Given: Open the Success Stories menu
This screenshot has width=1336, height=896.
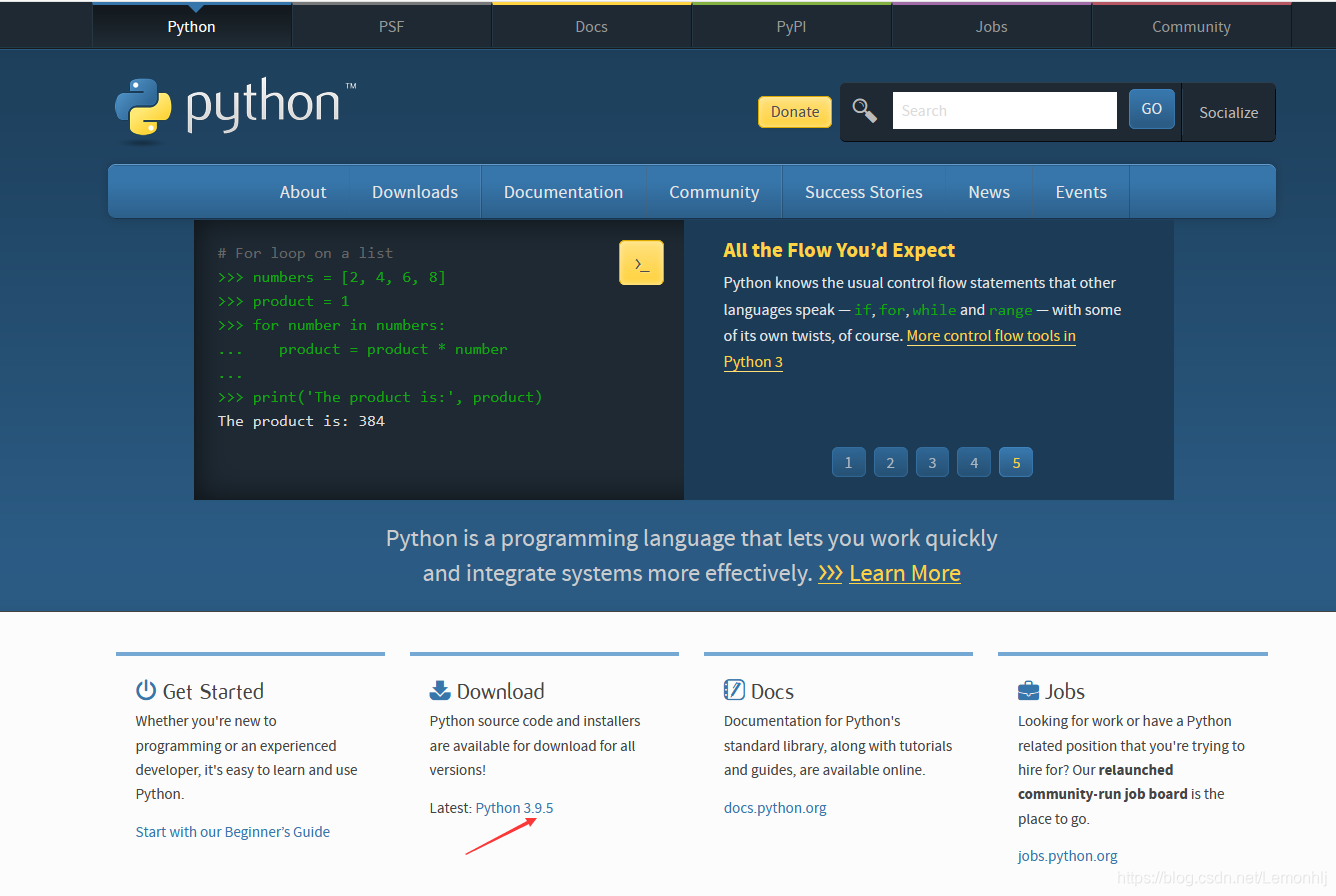Looking at the screenshot, I should click(864, 192).
